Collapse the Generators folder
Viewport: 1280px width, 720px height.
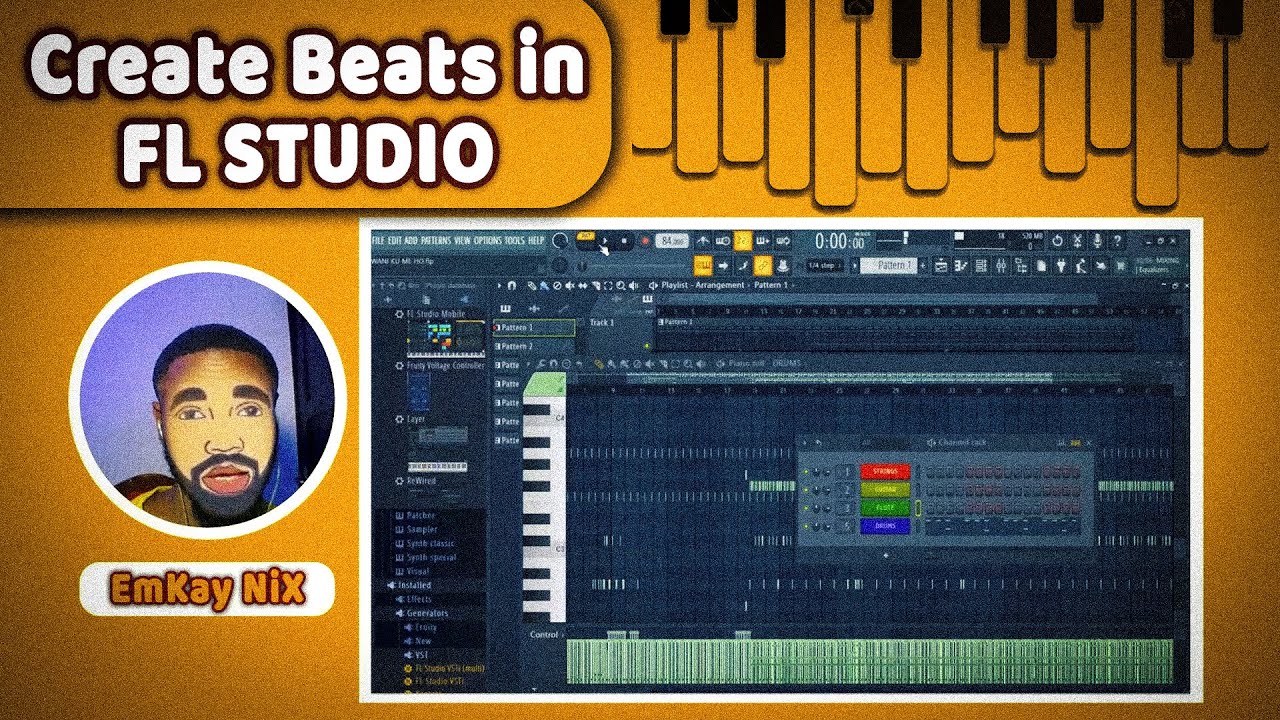tap(427, 613)
